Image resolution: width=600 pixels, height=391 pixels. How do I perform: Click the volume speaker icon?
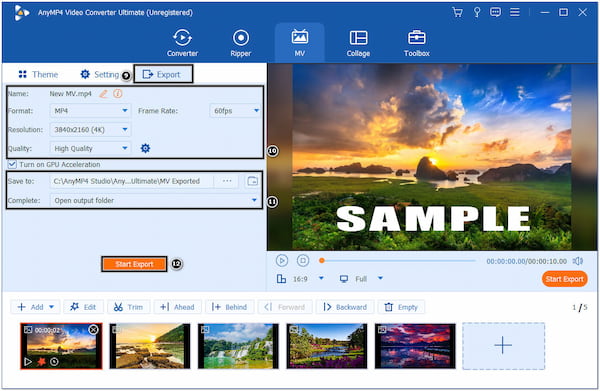coord(578,261)
